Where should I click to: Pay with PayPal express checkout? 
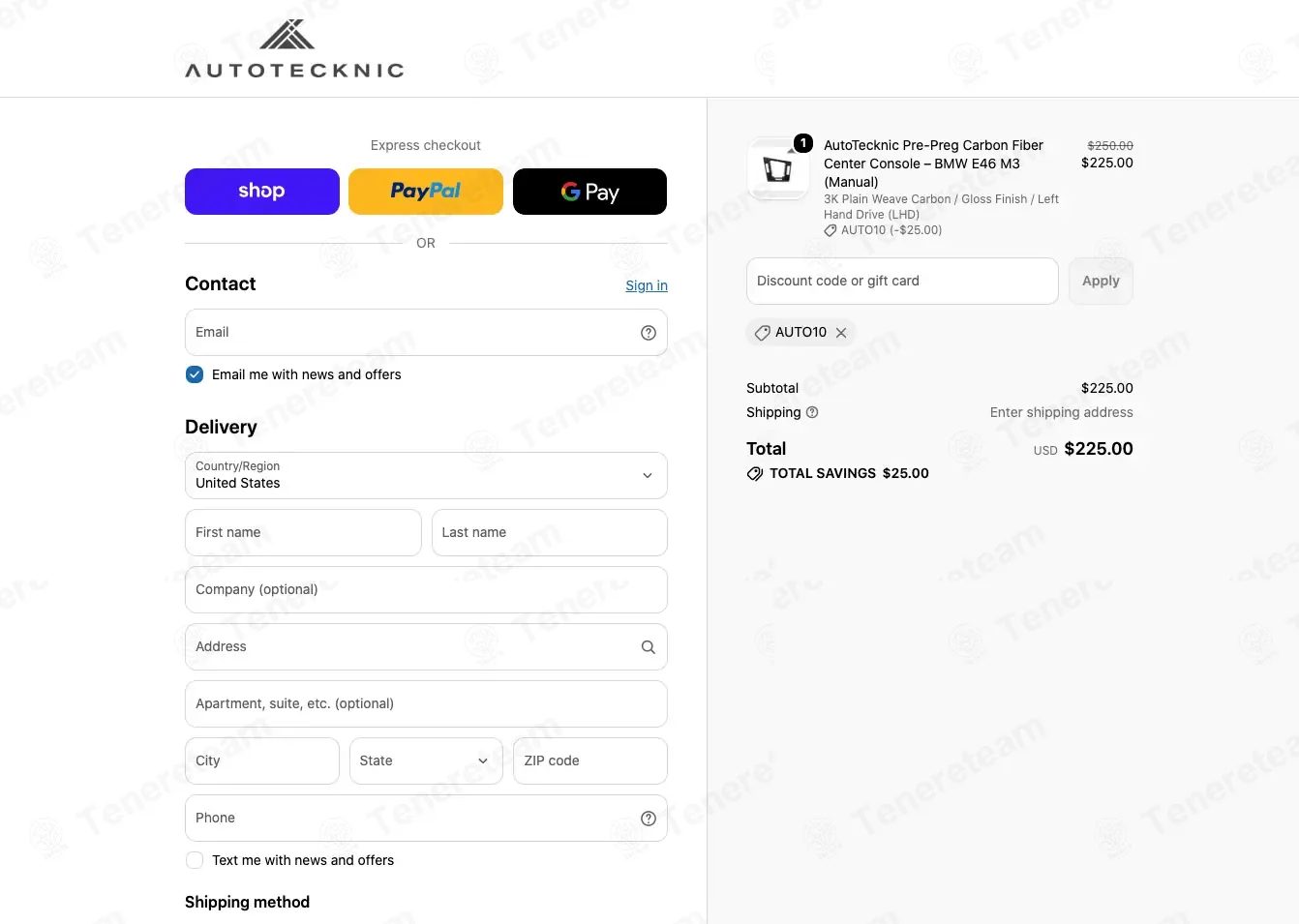[x=426, y=192]
